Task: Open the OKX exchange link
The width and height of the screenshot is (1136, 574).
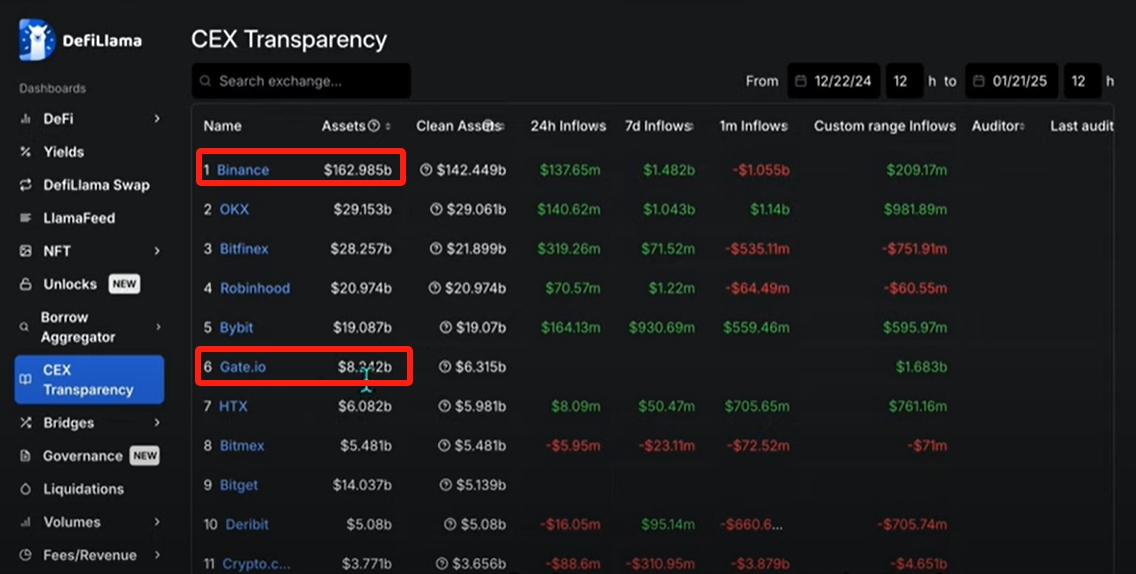Action: (234, 209)
